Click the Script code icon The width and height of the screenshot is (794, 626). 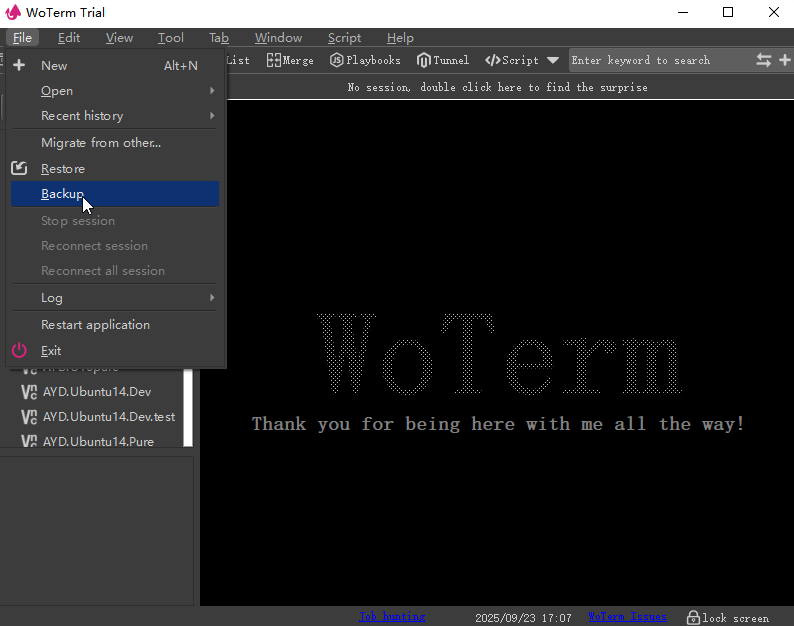tap(492, 60)
